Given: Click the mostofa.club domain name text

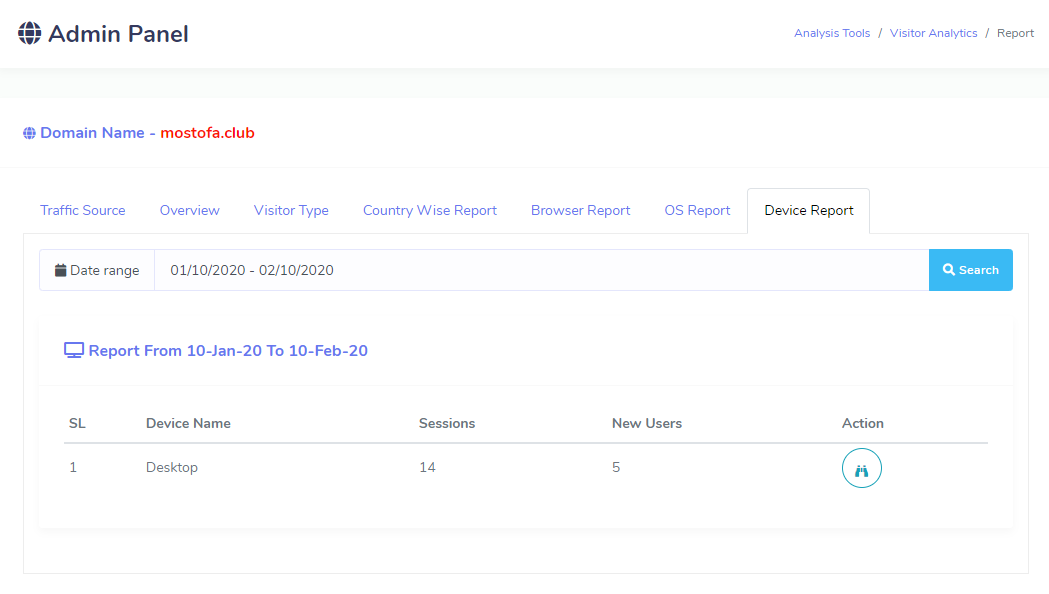Looking at the screenshot, I should (207, 133).
